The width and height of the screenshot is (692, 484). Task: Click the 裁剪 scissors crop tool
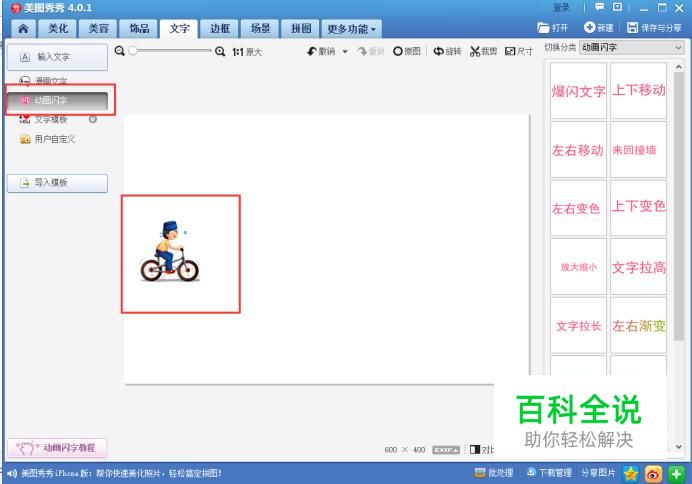[483, 52]
